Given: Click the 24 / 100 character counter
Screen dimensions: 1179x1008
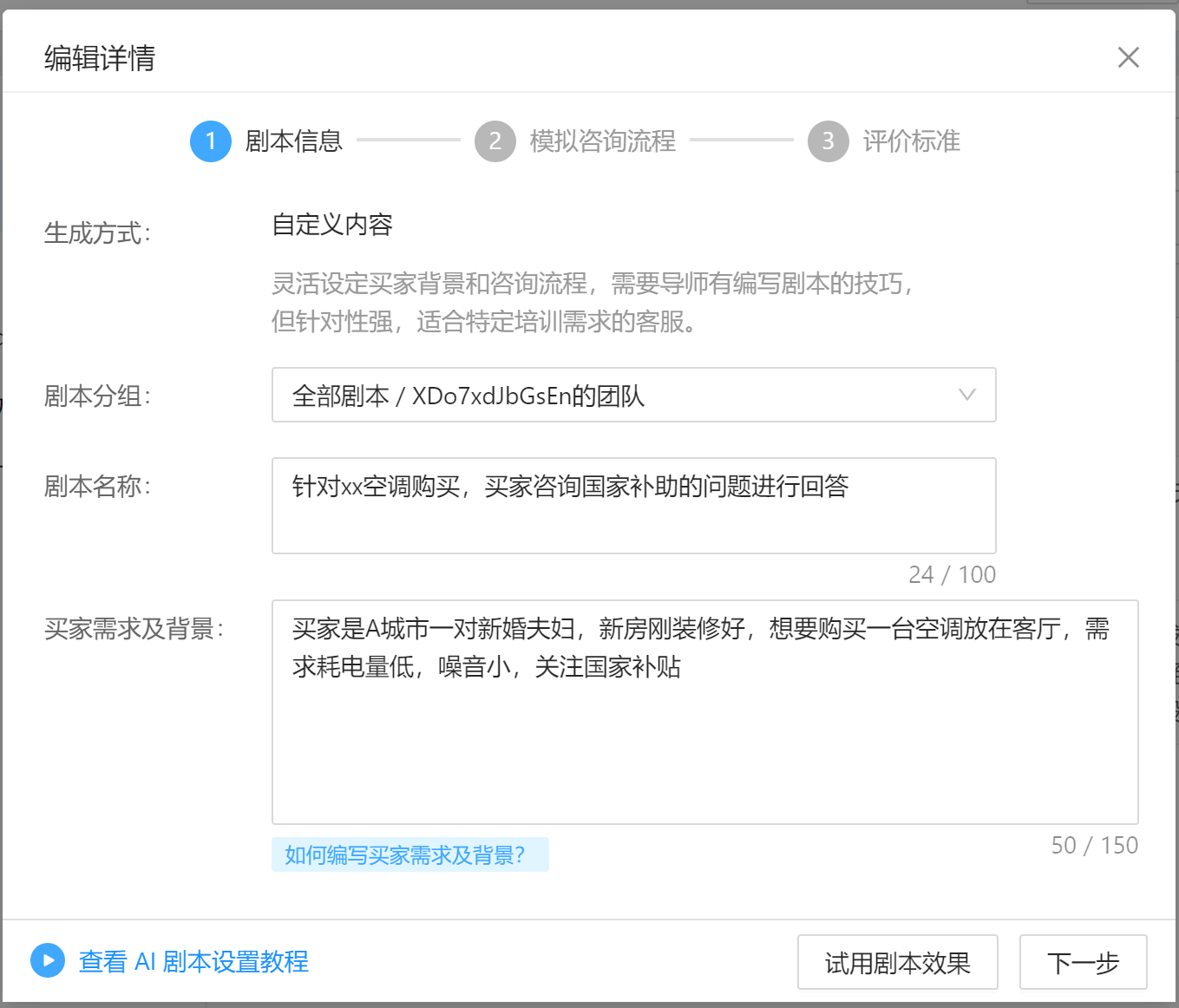Looking at the screenshot, I should (x=952, y=574).
